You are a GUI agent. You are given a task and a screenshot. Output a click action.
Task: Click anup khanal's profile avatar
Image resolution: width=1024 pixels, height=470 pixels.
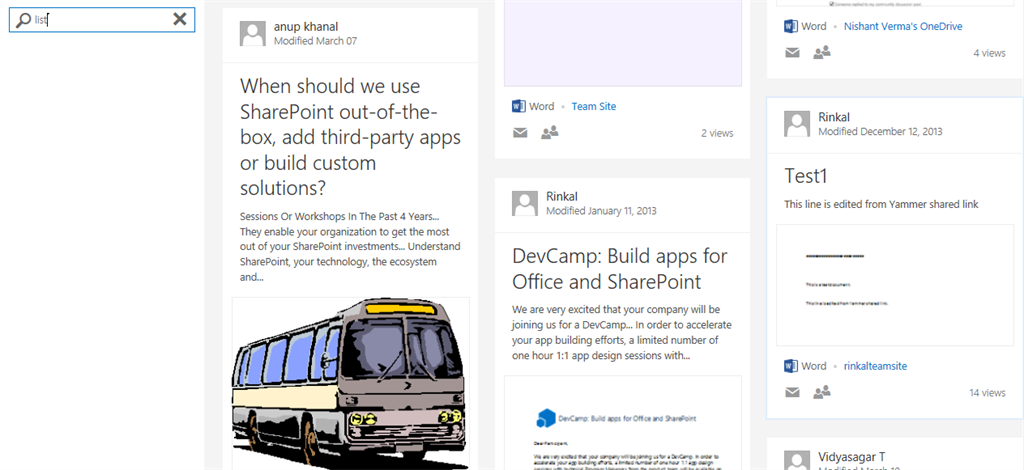253,34
